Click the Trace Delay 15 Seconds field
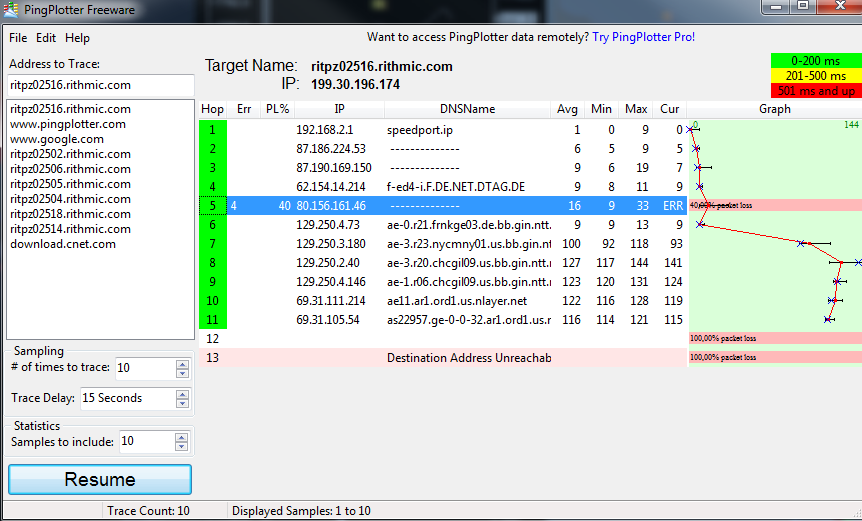This screenshot has width=862, height=521. coord(128,398)
